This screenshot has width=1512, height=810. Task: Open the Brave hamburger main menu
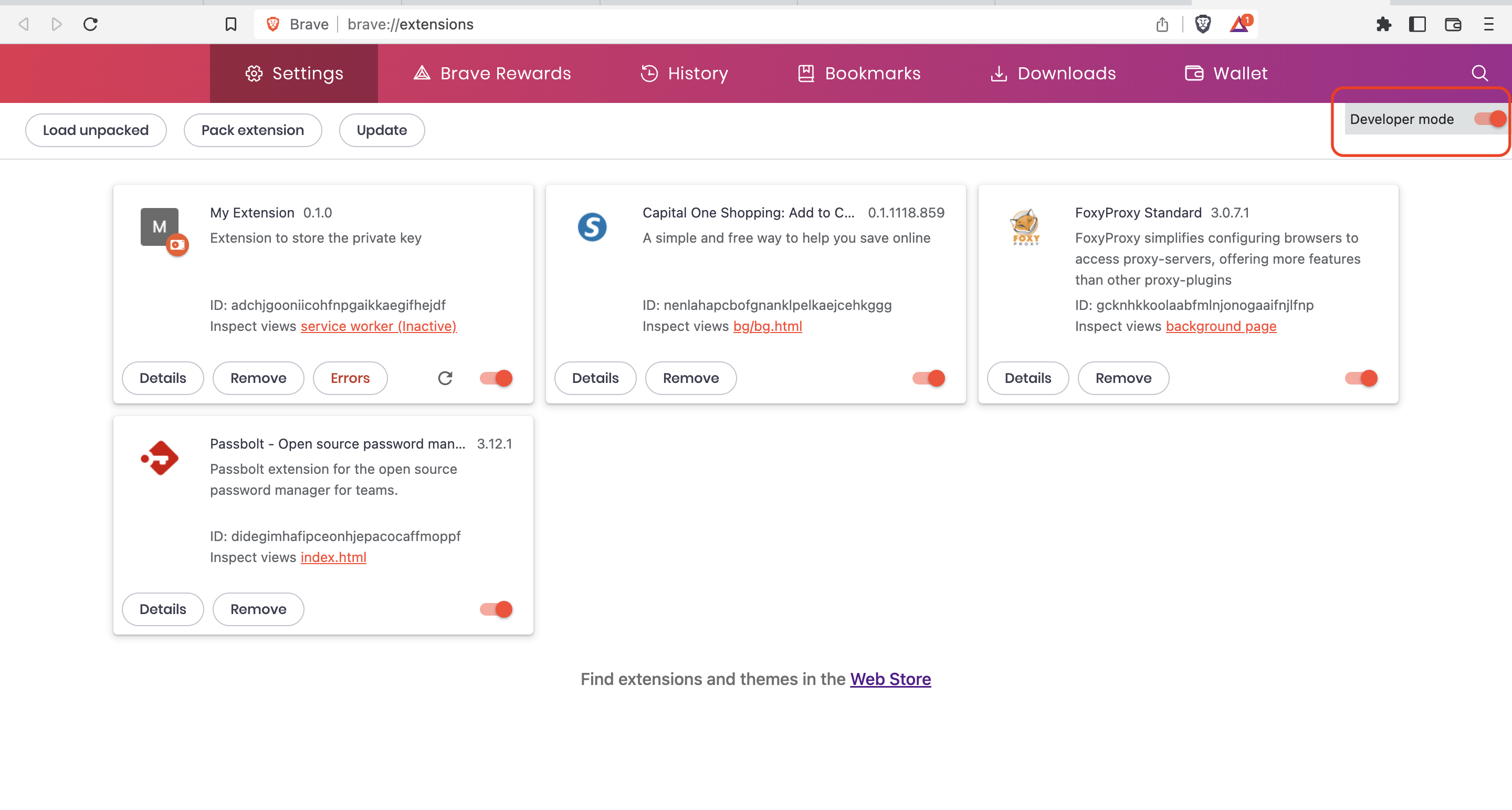1488,24
